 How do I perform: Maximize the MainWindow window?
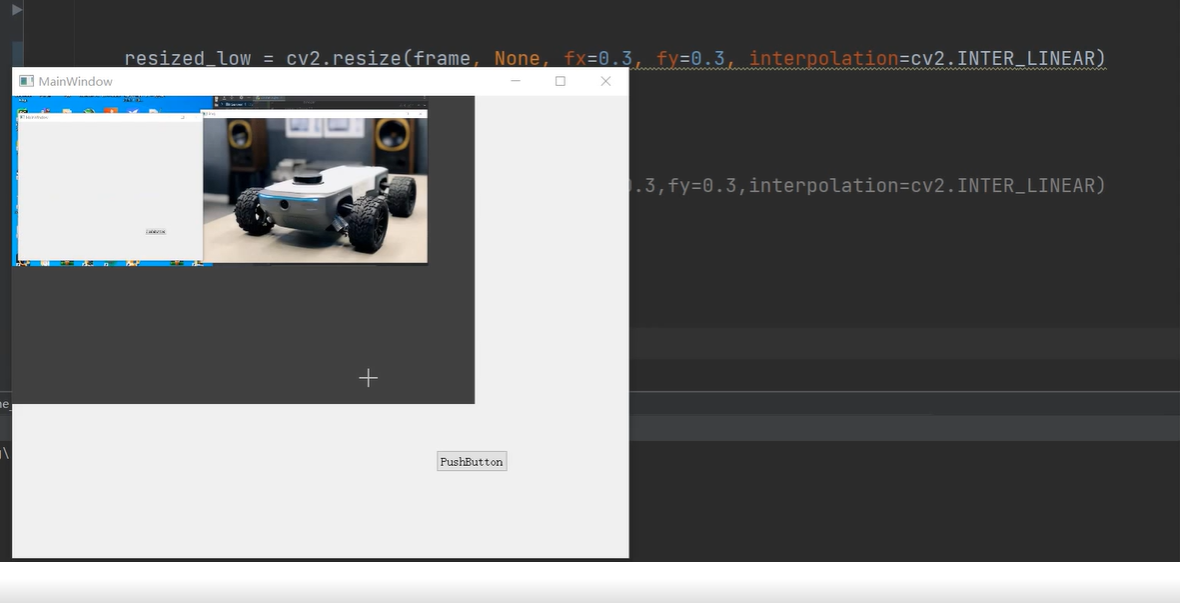point(560,81)
